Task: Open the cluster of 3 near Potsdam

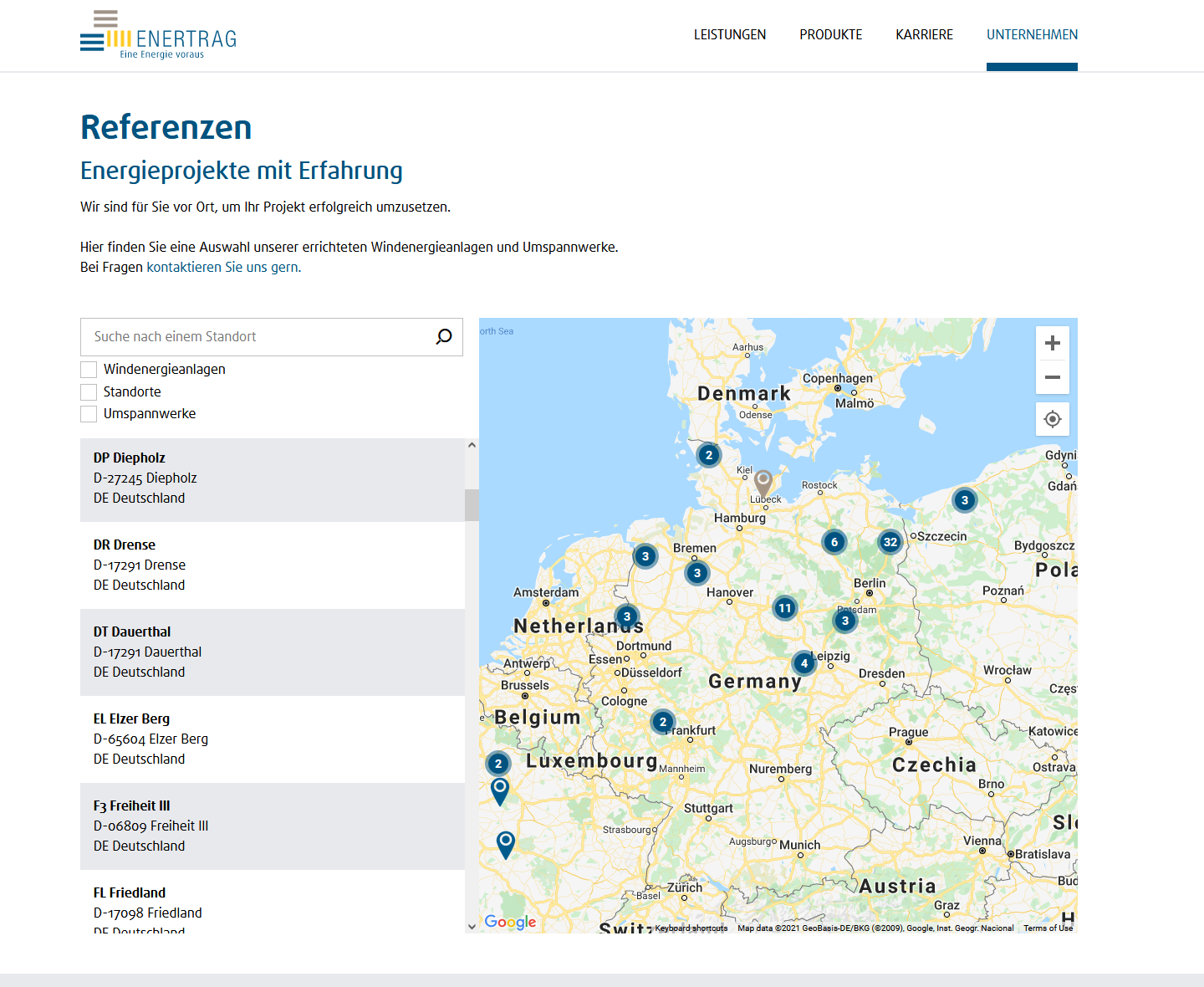Action: coord(845,621)
